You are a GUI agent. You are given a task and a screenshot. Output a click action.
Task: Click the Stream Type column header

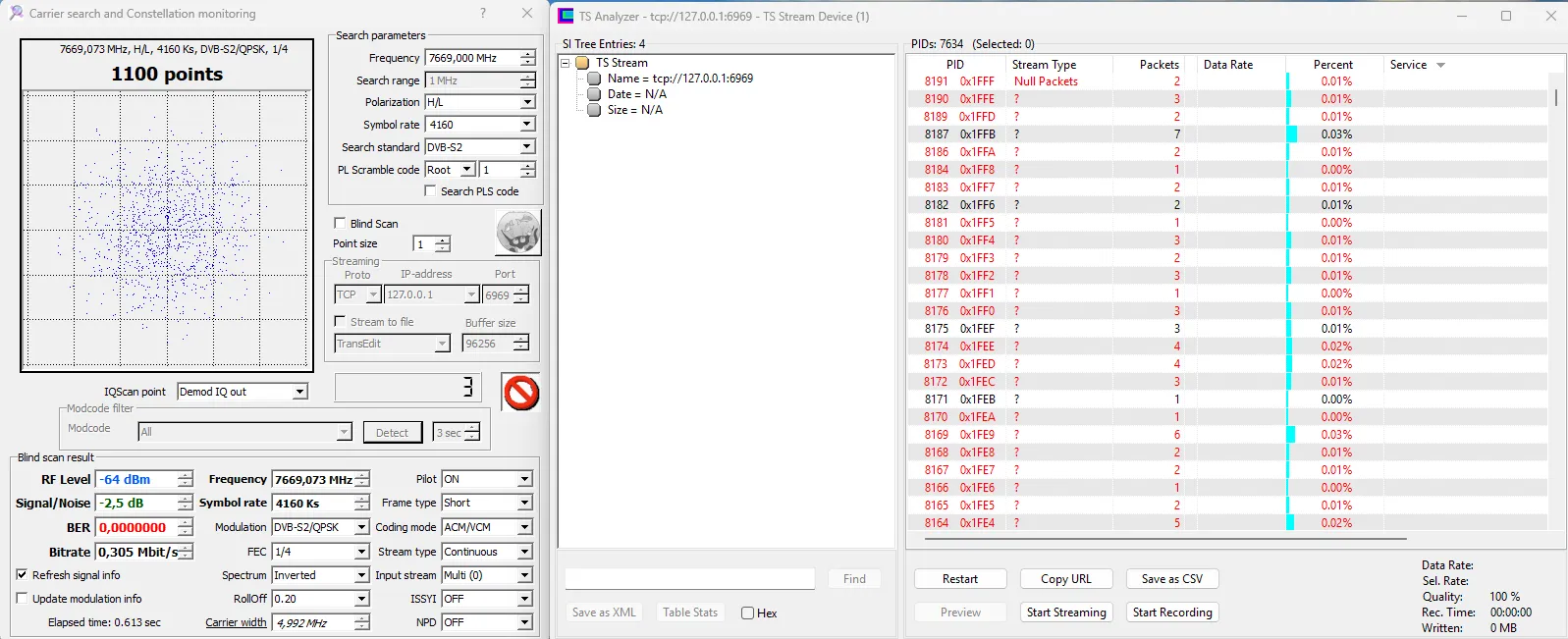coord(1044,65)
